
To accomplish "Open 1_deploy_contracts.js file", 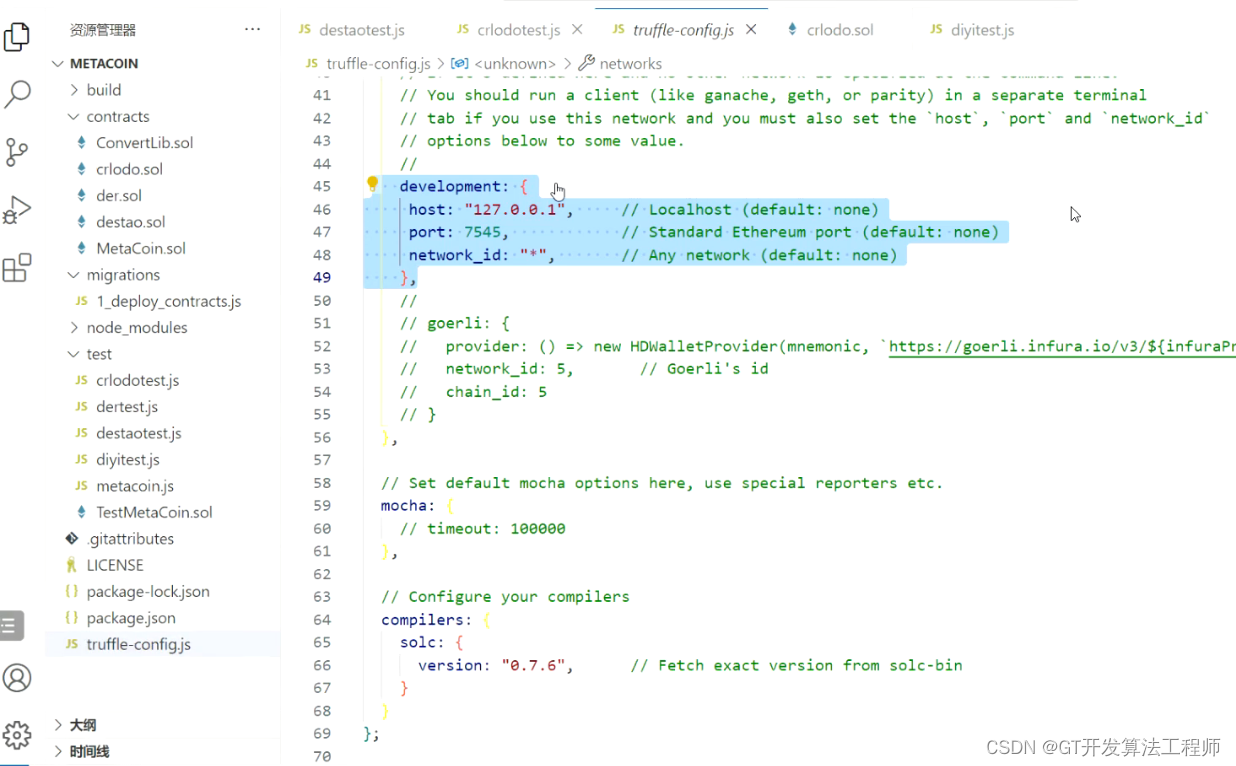I will pyautogui.click(x=168, y=301).
